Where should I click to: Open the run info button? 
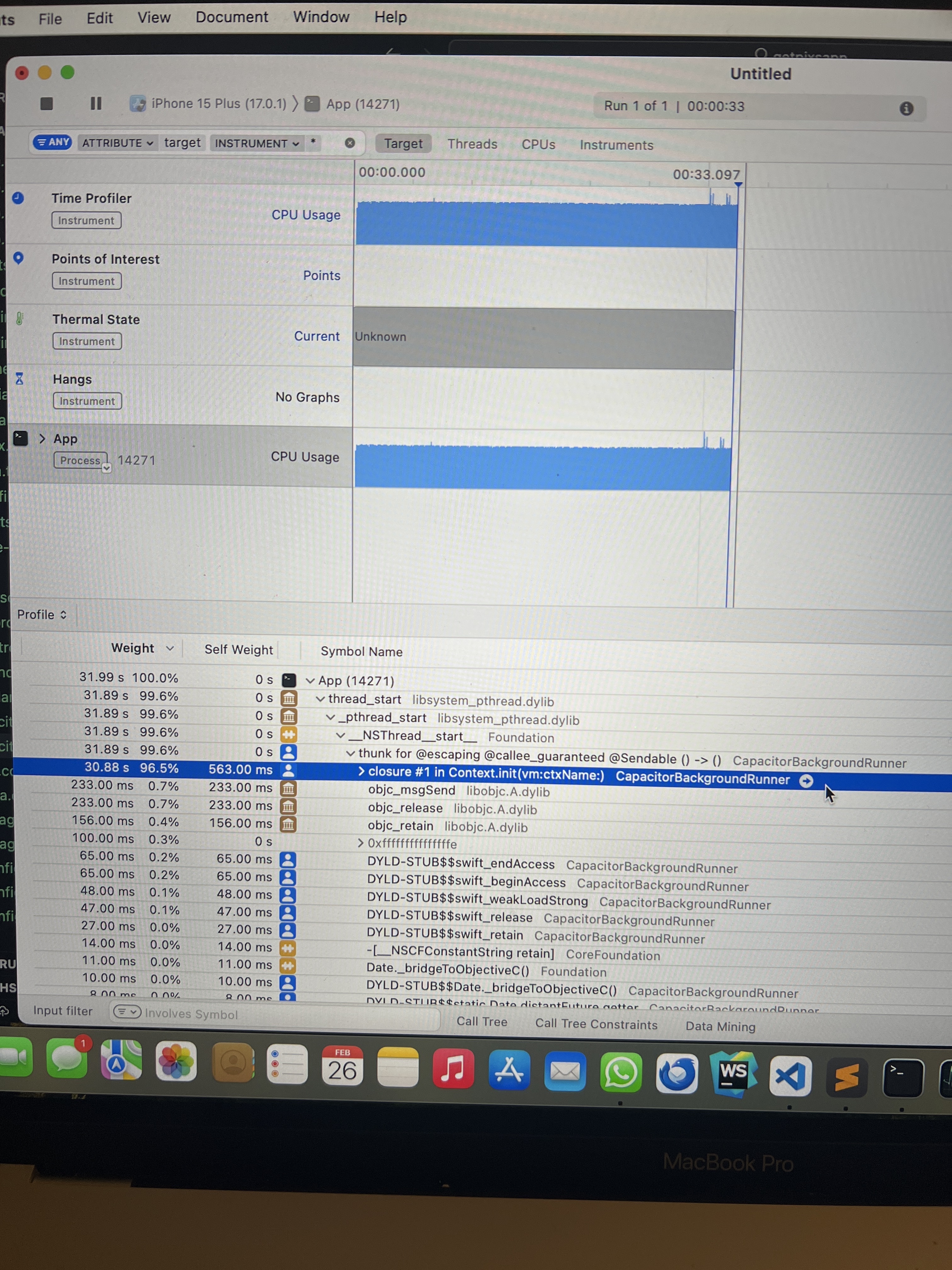pyautogui.click(x=906, y=108)
